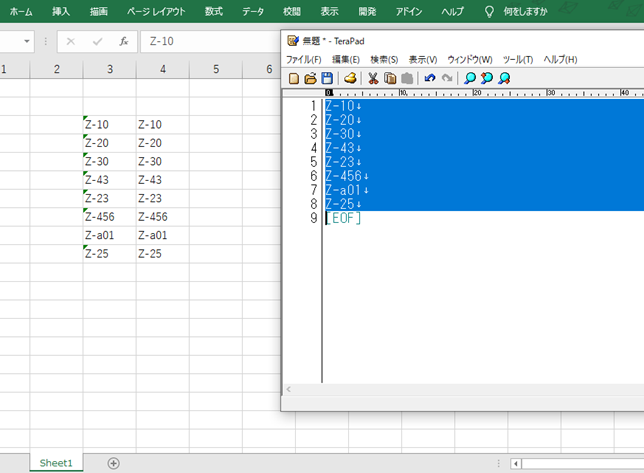Click Excel formula bar Enter checkmark icon
The height and width of the screenshot is (473, 644).
click(x=97, y=41)
